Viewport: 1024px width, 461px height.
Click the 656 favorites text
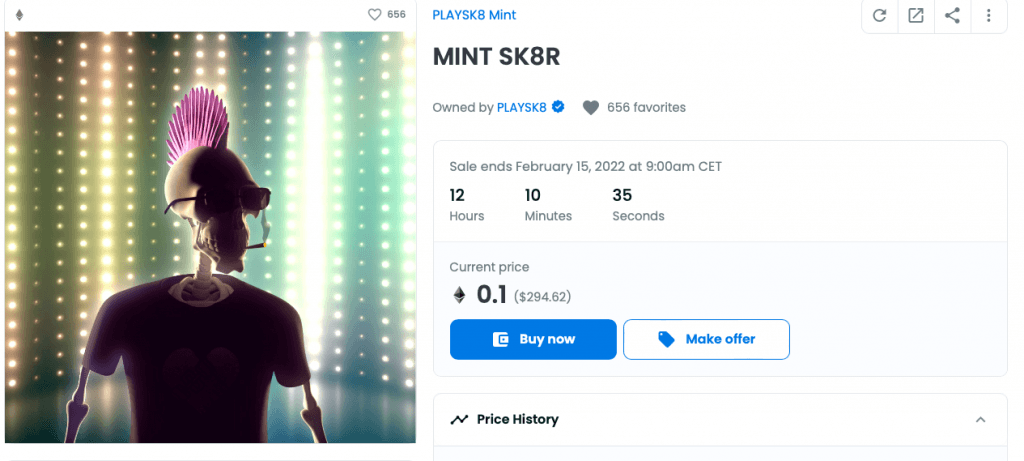click(646, 107)
